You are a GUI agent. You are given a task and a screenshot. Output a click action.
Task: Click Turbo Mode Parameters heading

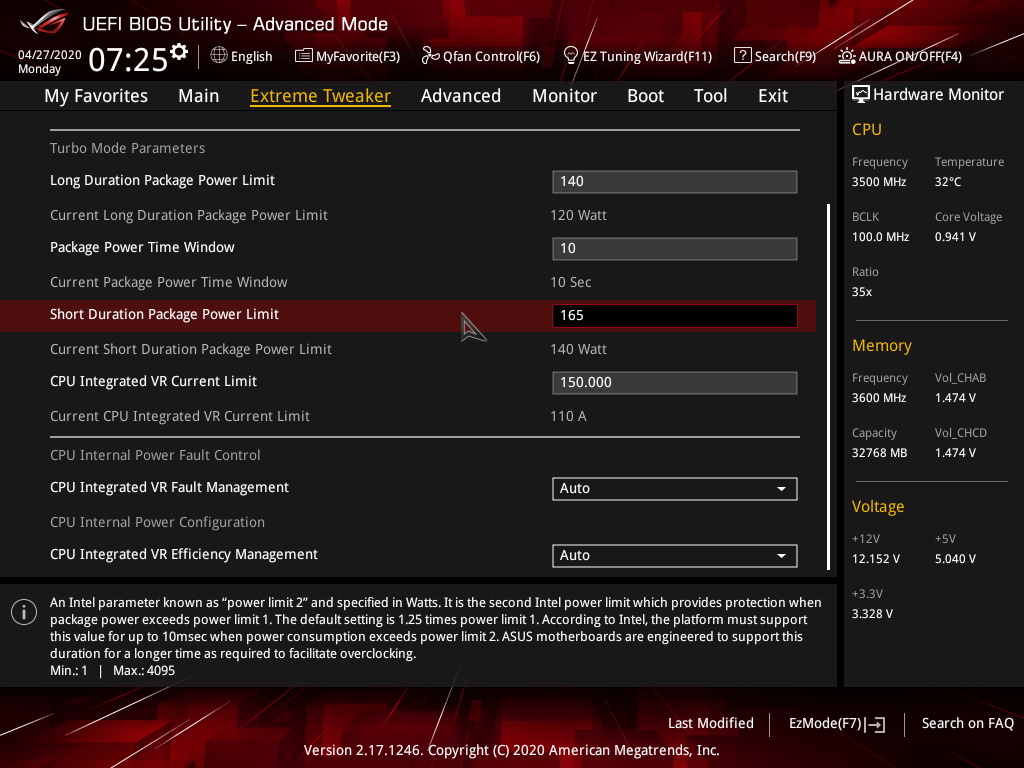click(x=127, y=148)
